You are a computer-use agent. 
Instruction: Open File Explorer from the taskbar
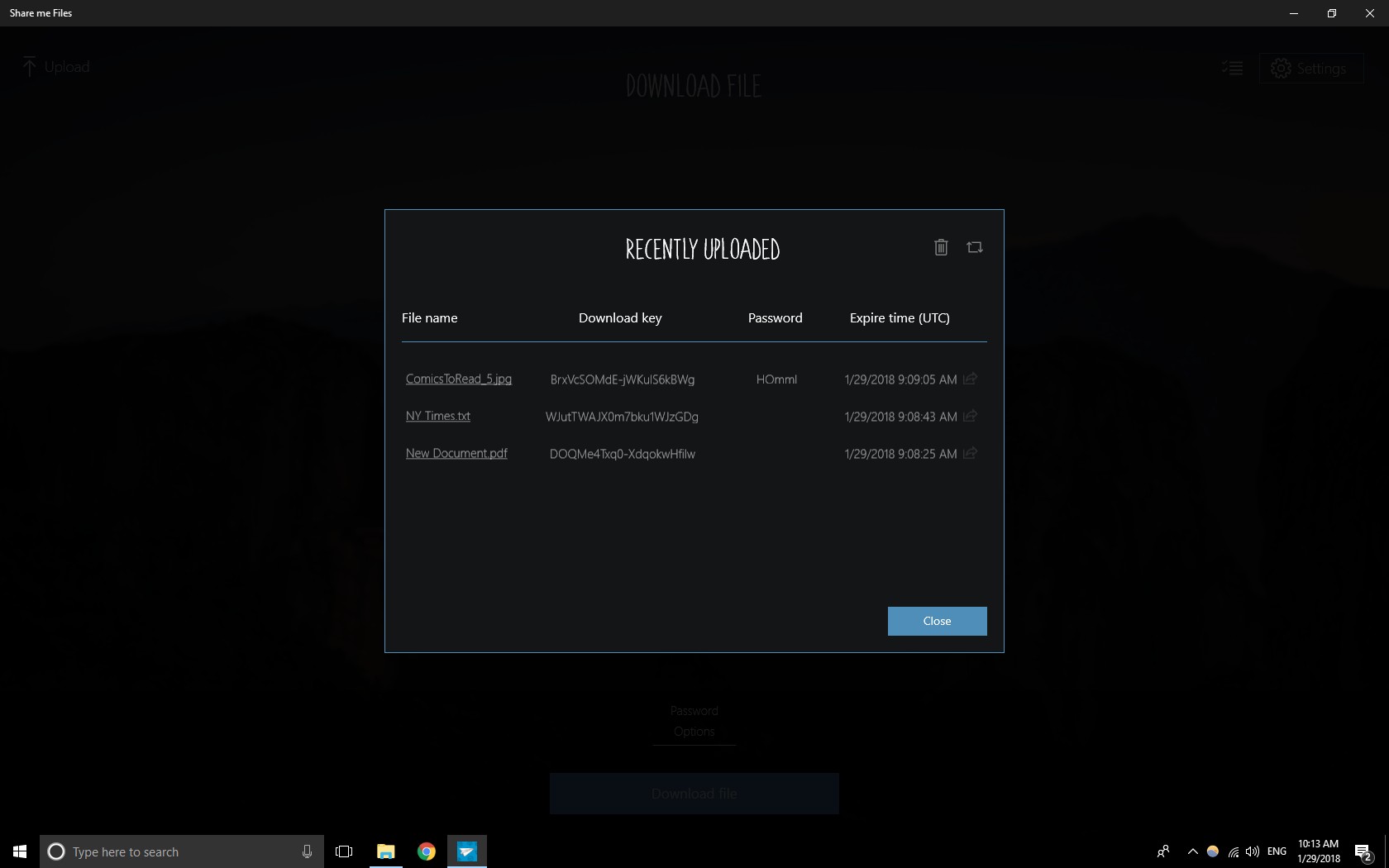386,851
